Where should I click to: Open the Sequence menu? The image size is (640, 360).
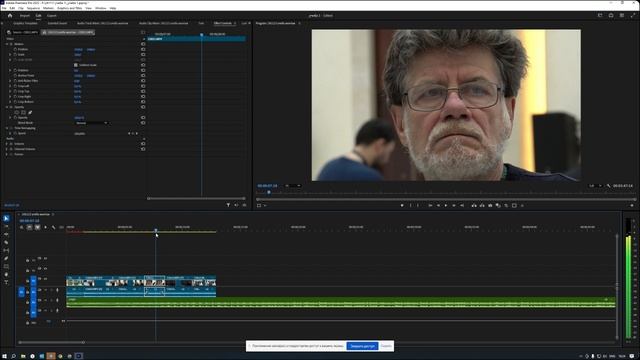pos(33,8)
